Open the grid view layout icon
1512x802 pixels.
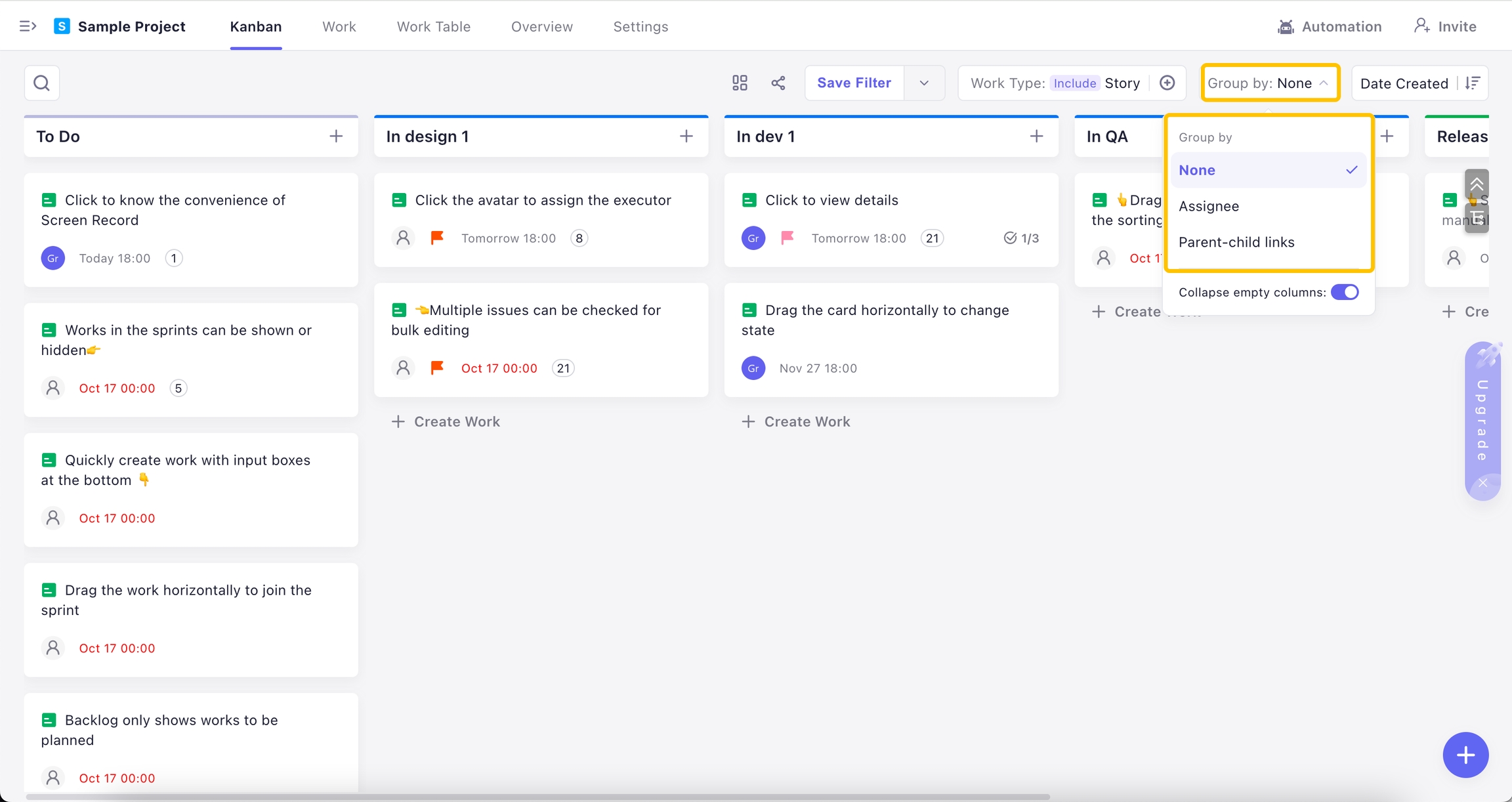point(740,83)
